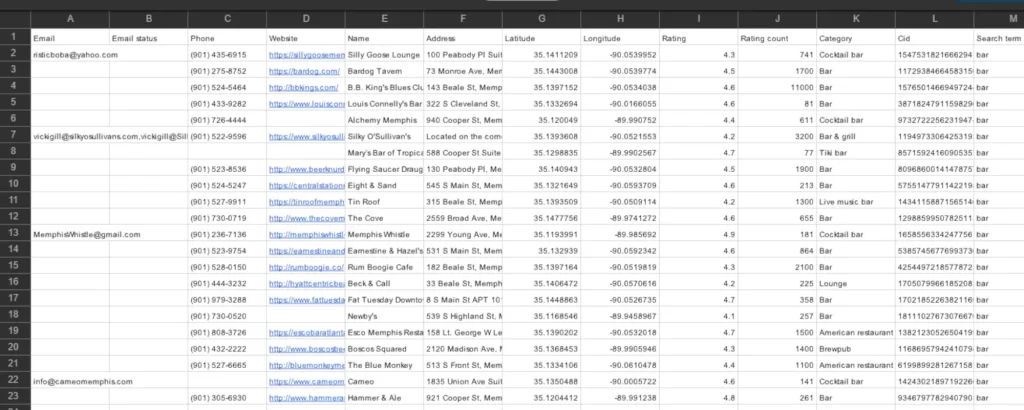Screen dimensions: 1024x410
Task: Select address cell 100 Peabody Pl
Action: pos(463,55)
